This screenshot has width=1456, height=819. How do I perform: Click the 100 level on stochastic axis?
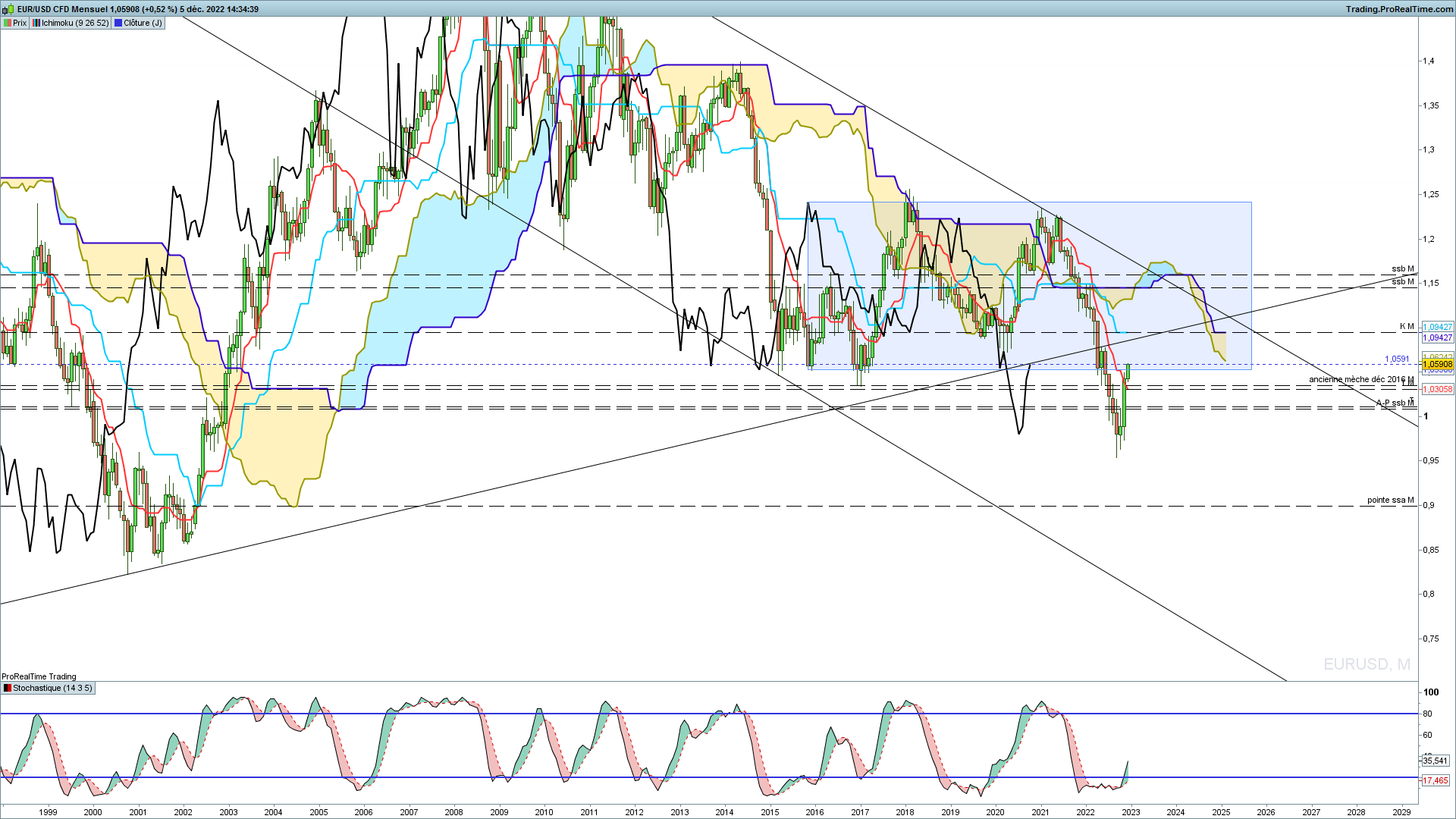[x=1430, y=692]
